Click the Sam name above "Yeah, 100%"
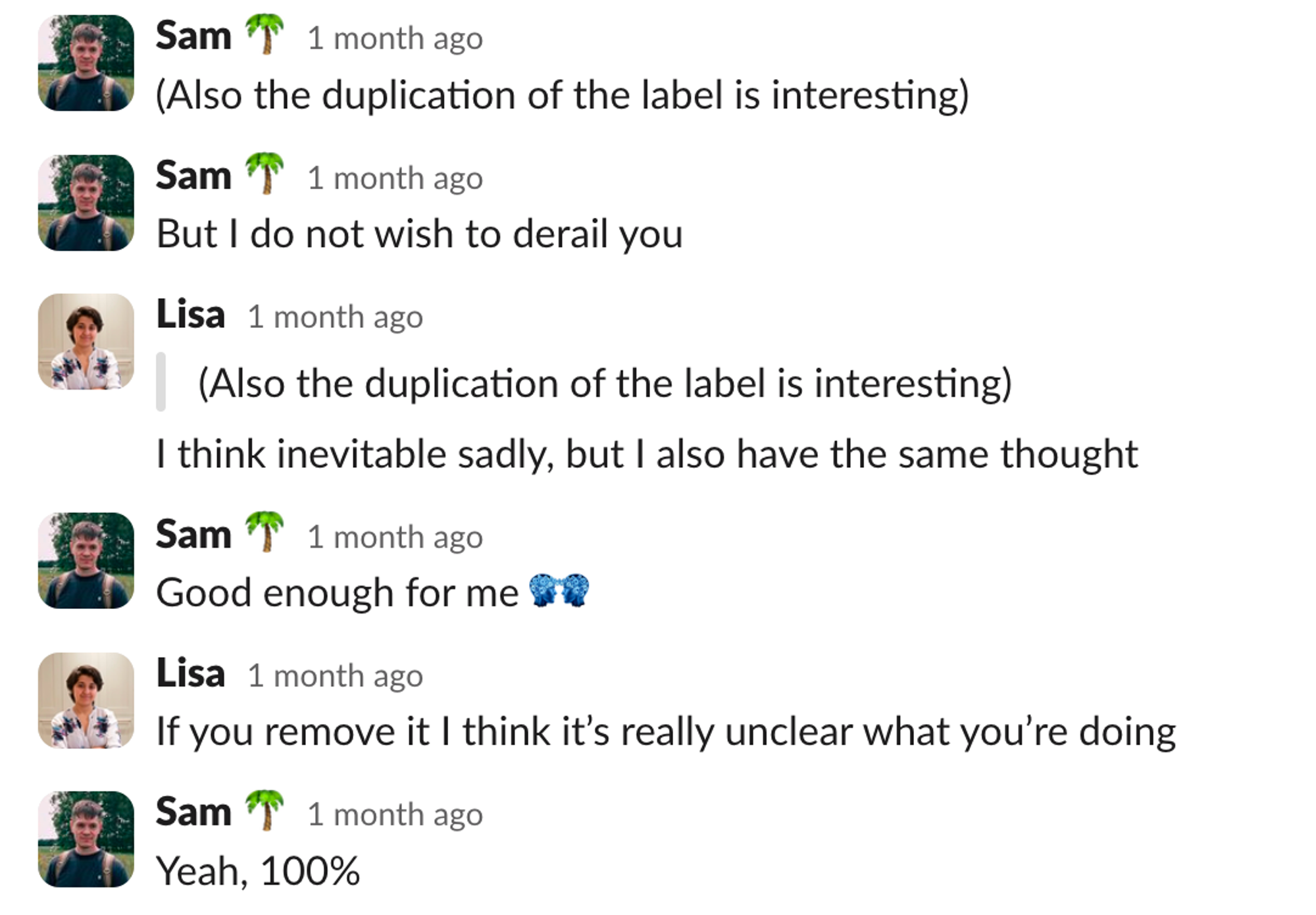Viewport: 1316px width, 915px height. [193, 812]
